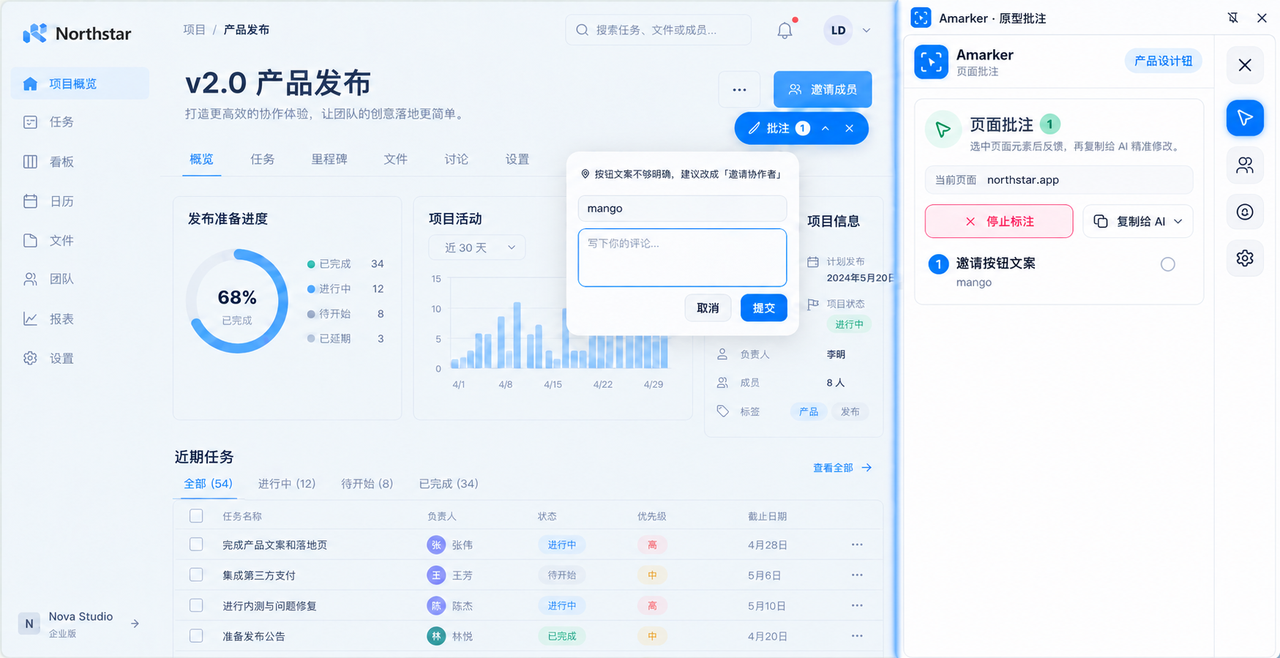Screen dimensions: 1280x658
Task: Click the 停止标注 button
Action: 999,221
